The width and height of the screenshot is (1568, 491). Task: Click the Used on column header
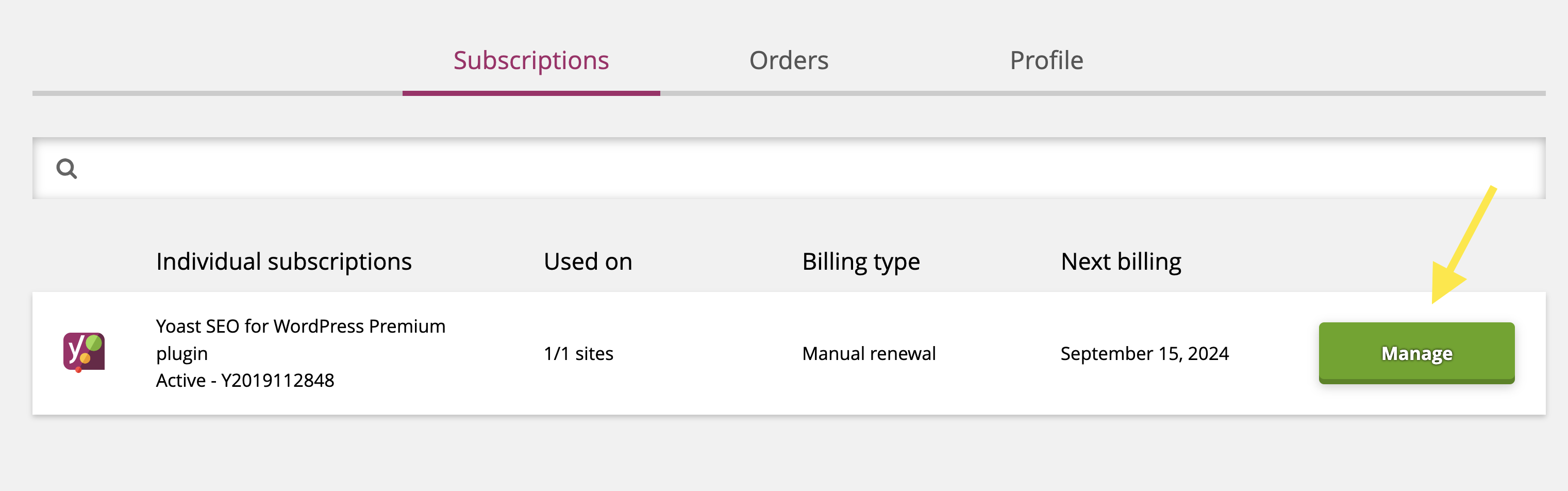pyautogui.click(x=588, y=261)
